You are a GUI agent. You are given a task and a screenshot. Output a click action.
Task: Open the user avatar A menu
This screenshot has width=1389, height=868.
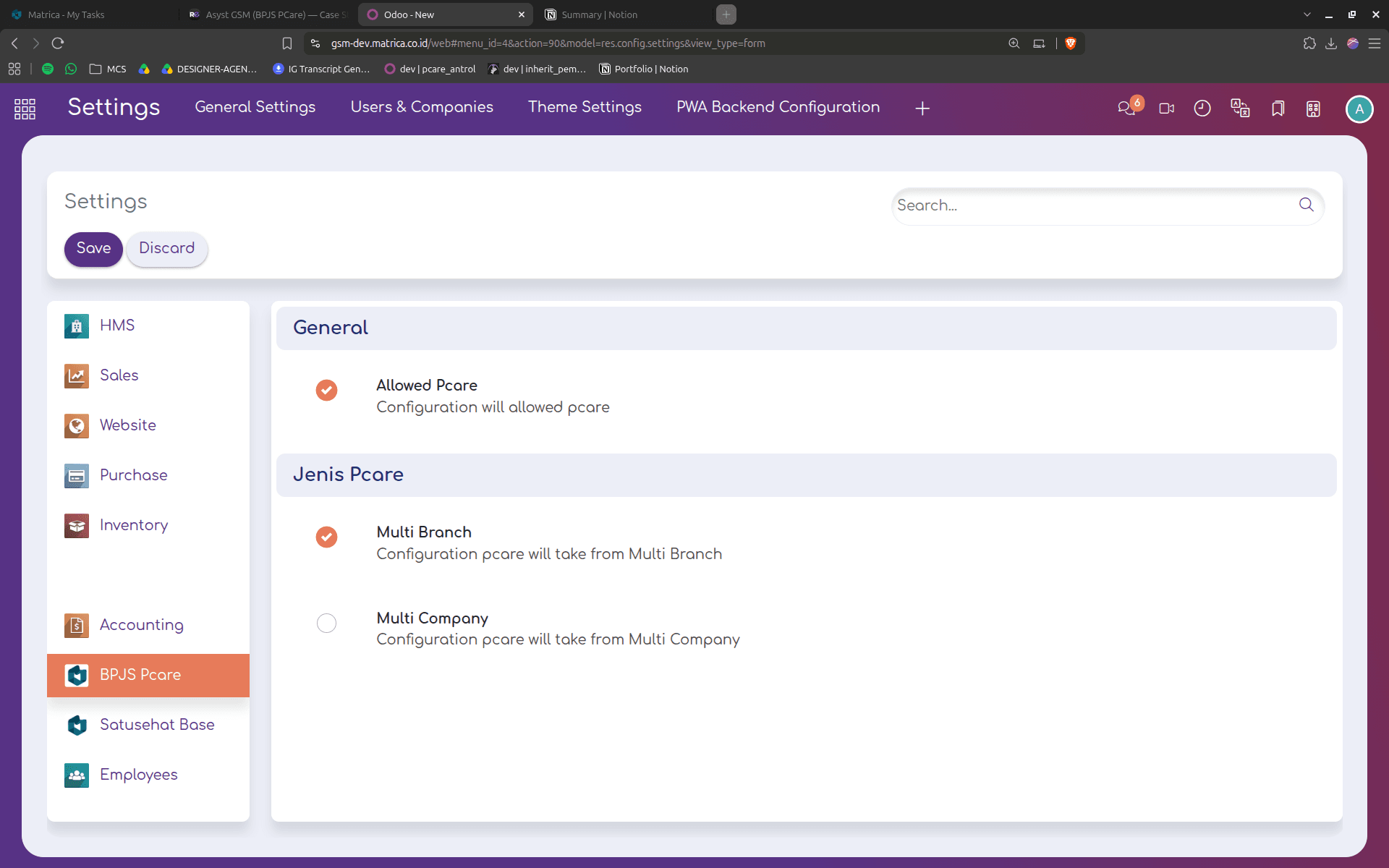point(1359,109)
